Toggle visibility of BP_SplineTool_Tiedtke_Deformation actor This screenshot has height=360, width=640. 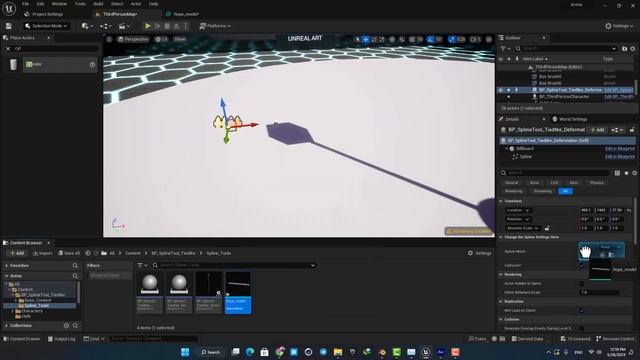click(x=501, y=90)
